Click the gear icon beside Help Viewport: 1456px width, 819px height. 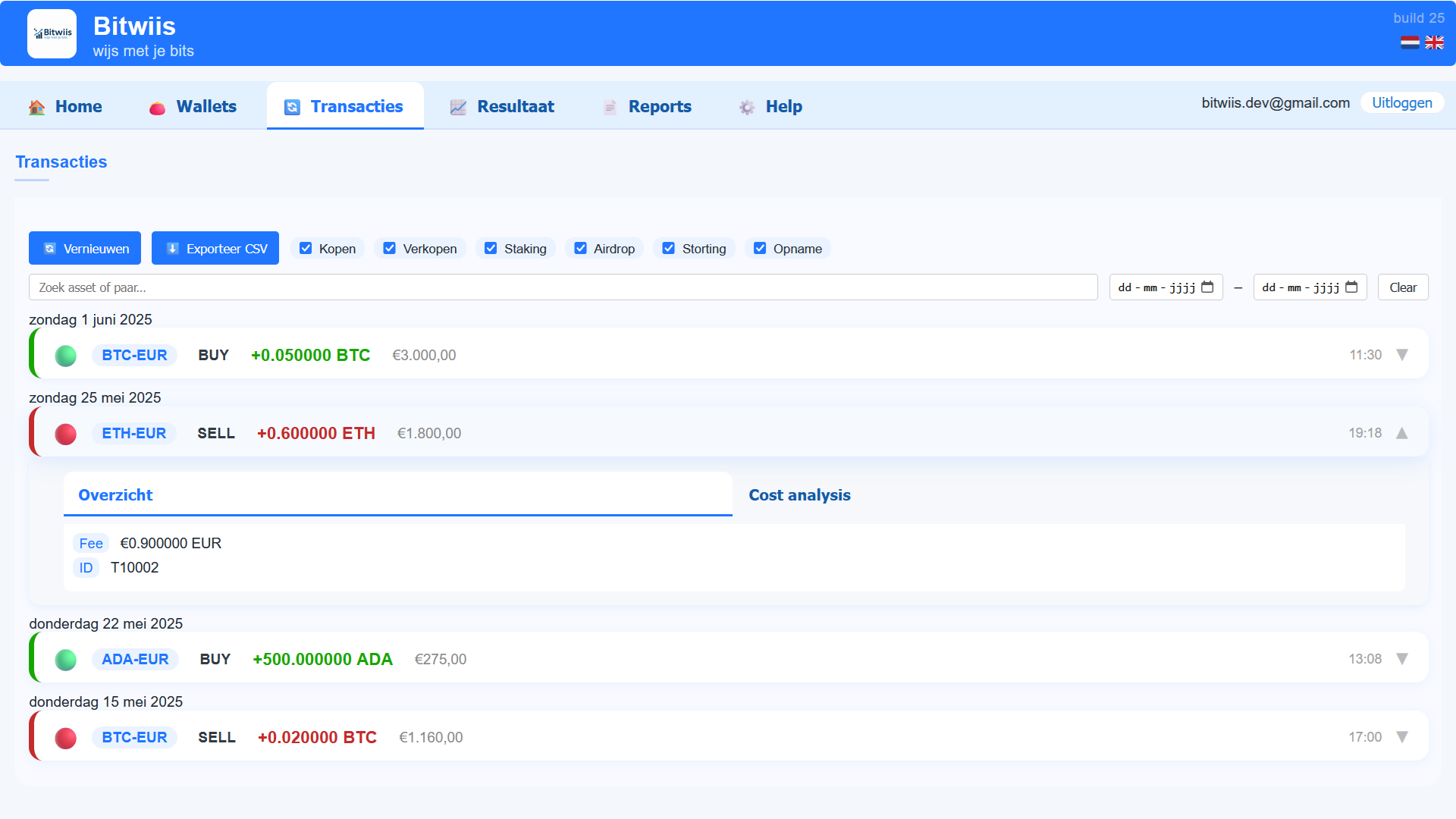click(x=747, y=107)
